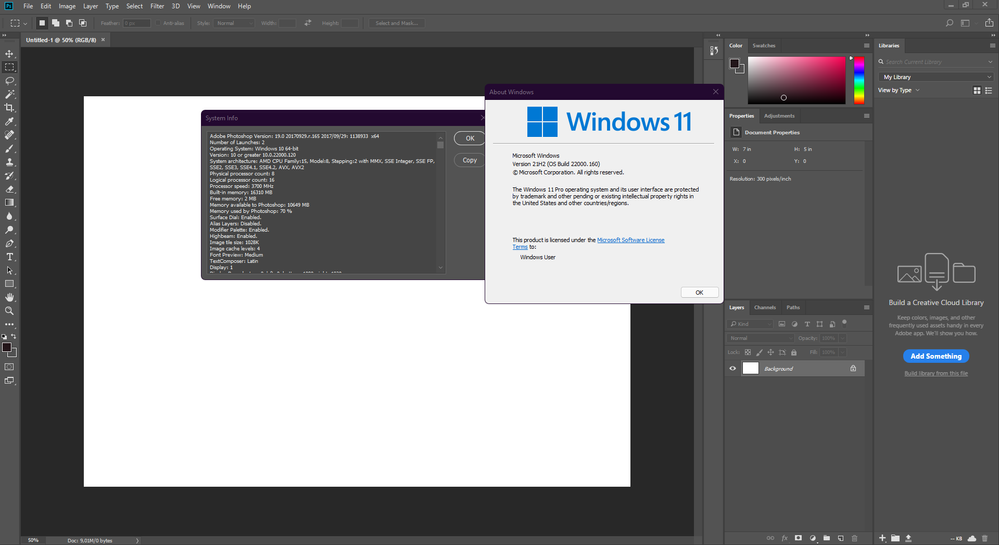Select the Eyedropper tool
The width and height of the screenshot is (999, 545).
click(x=10, y=121)
